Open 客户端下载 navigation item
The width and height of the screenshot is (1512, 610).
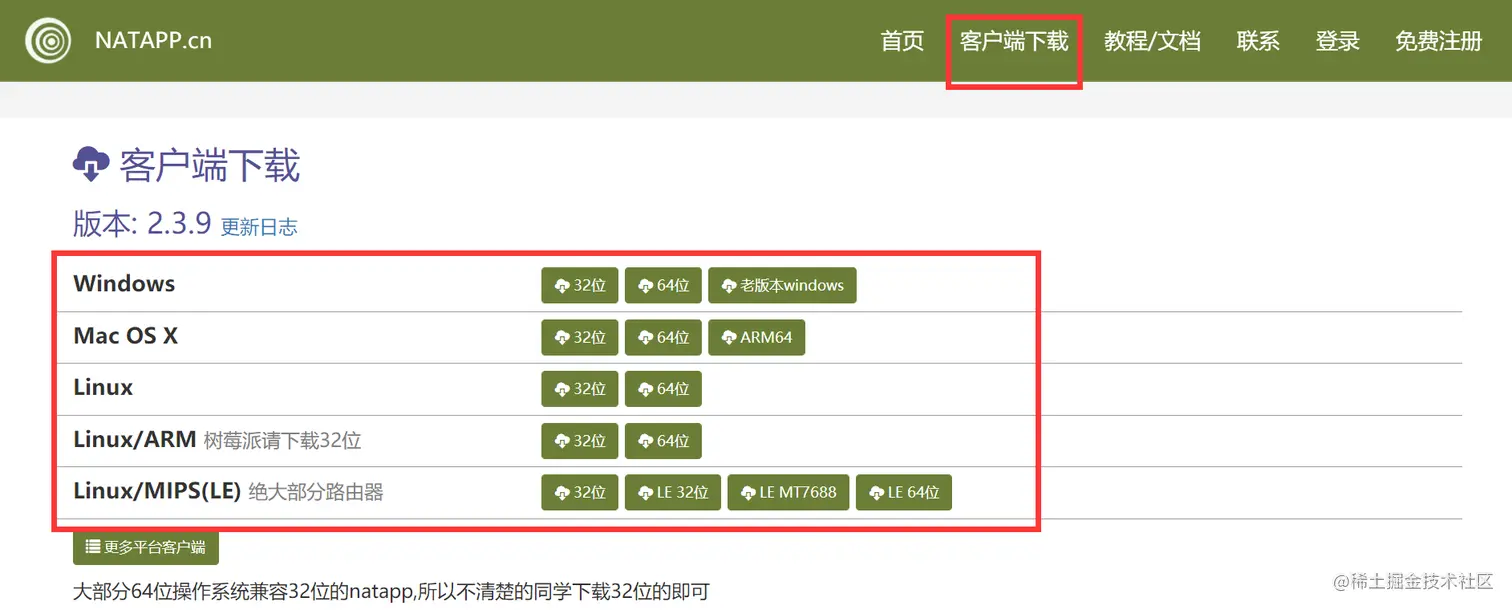[x=1014, y=41]
